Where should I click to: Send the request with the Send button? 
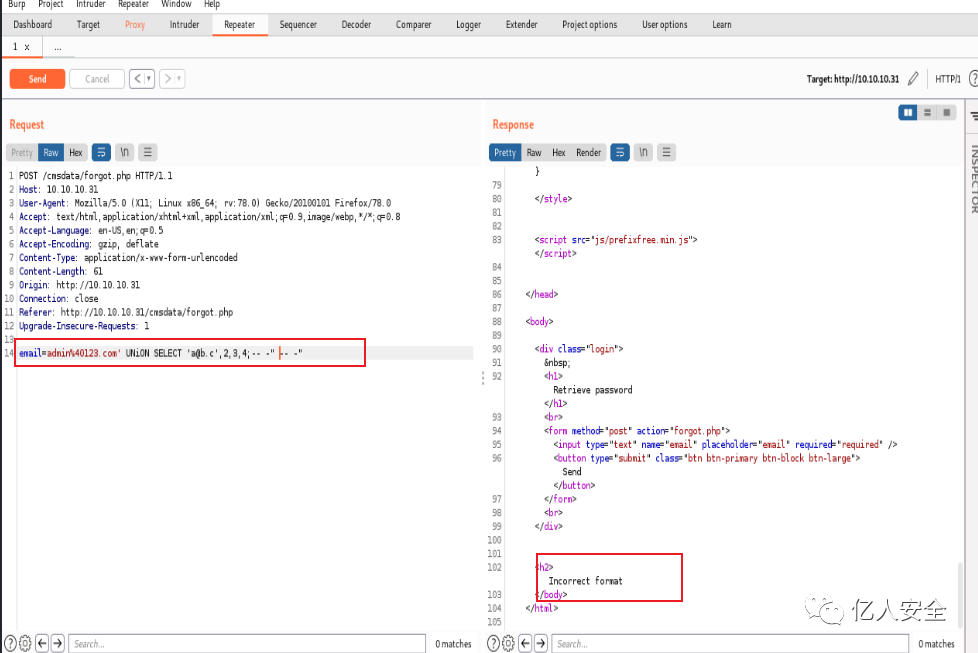pyautogui.click(x=37, y=79)
